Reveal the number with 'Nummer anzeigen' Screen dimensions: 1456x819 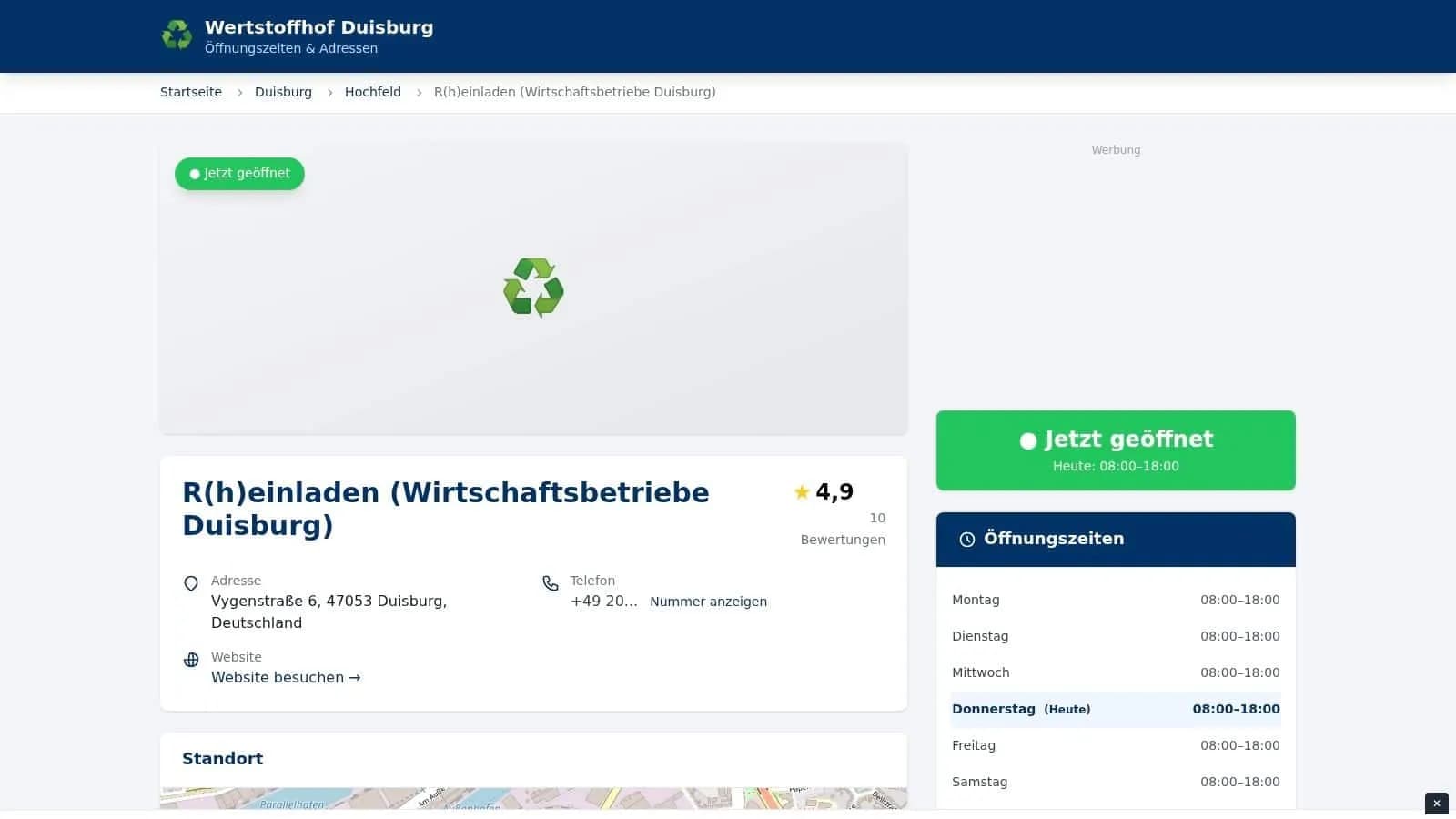[x=708, y=602]
